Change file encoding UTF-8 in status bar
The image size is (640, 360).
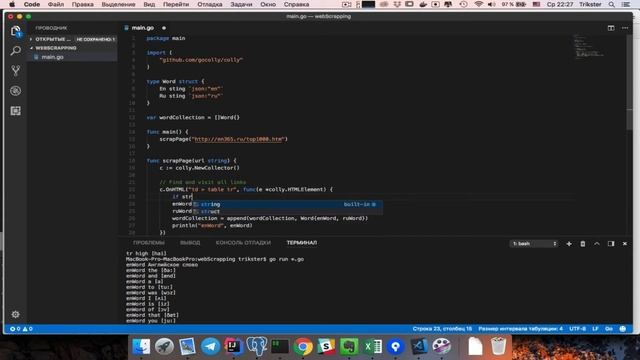click(x=578, y=329)
